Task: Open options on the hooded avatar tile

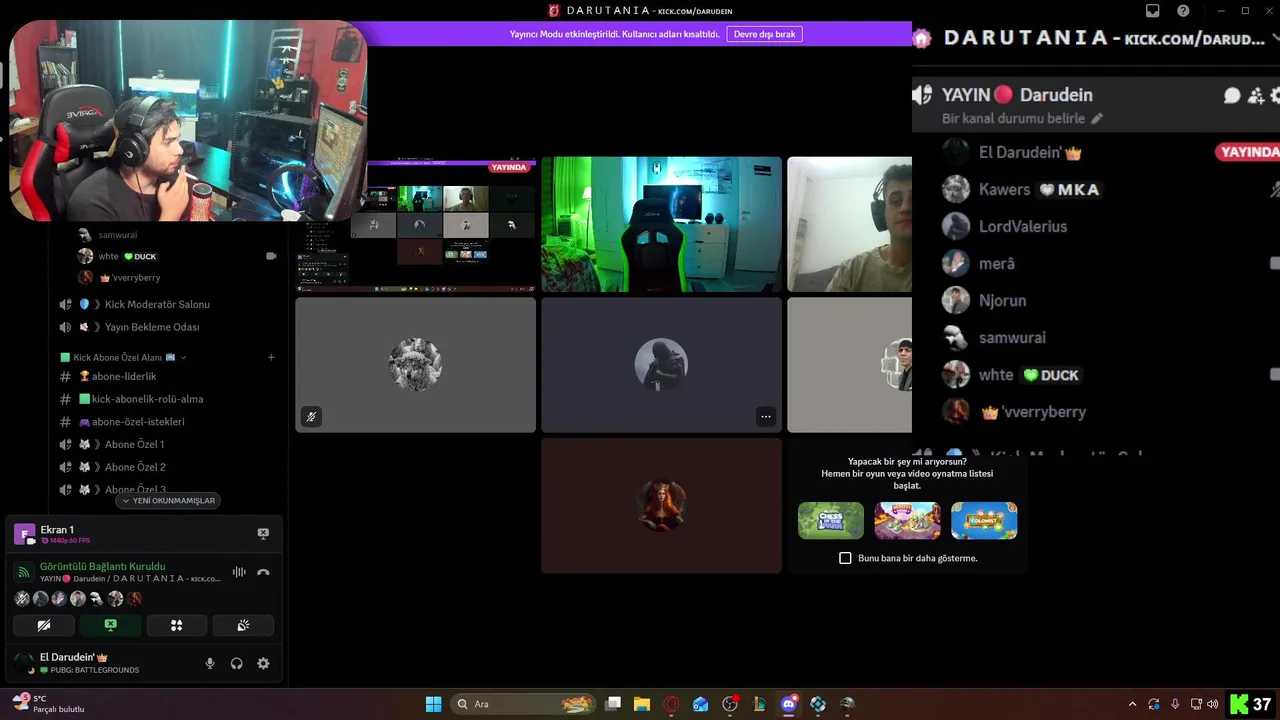Action: click(766, 417)
